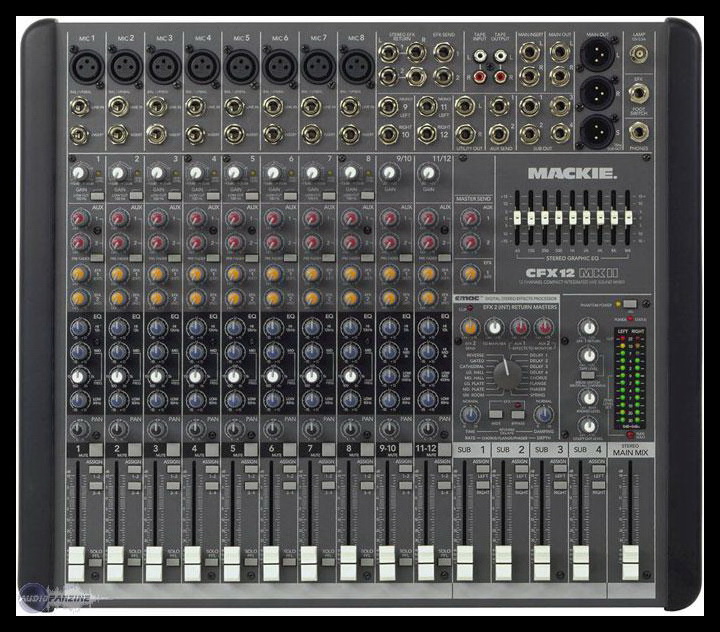Click the EFX 2 (INT) RETURN MASTERS heading
This screenshot has height=632, width=720.
click(x=519, y=307)
